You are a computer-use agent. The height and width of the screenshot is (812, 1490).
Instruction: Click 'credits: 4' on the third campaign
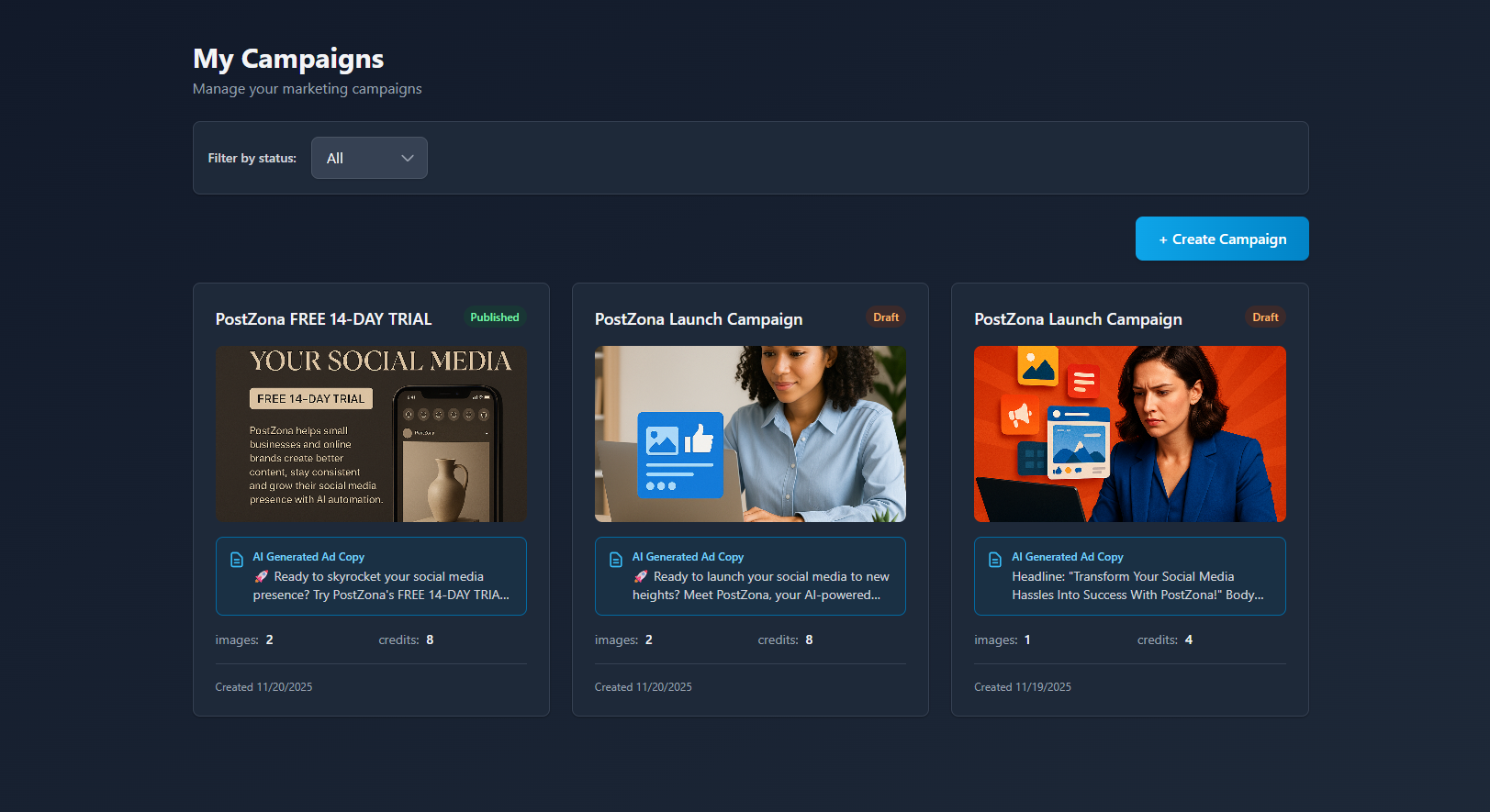1165,640
